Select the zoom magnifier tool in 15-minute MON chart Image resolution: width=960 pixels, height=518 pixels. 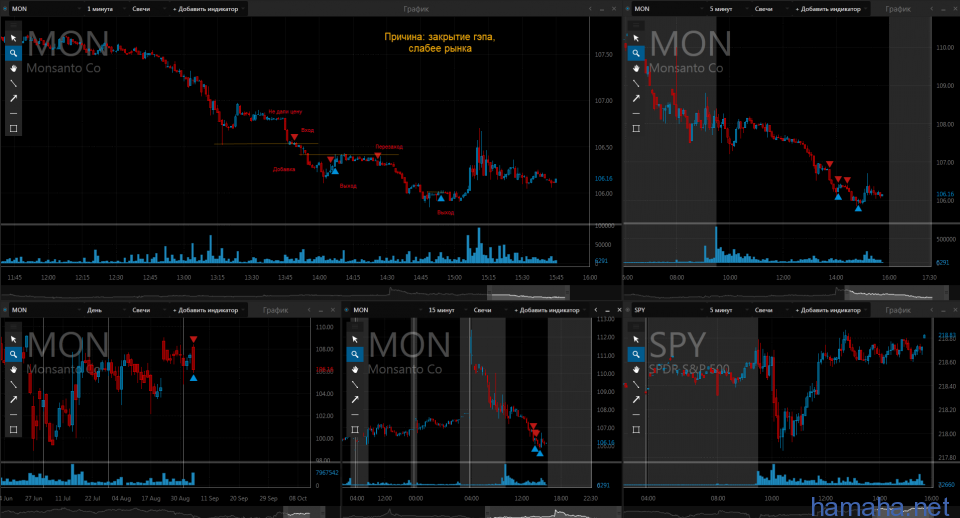click(354, 355)
